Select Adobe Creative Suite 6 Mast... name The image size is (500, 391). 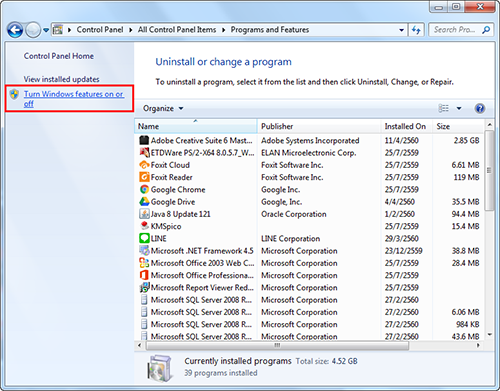[x=201, y=140]
